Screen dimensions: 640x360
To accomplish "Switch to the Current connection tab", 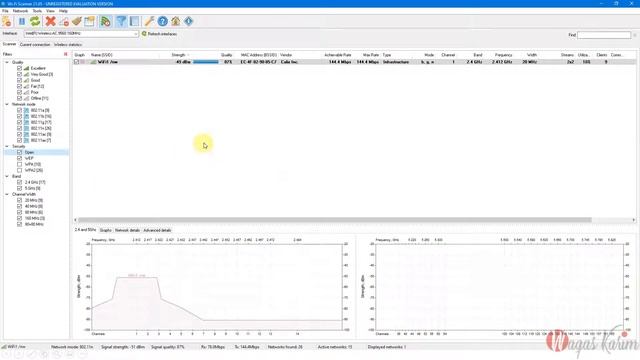I will (x=35, y=44).
